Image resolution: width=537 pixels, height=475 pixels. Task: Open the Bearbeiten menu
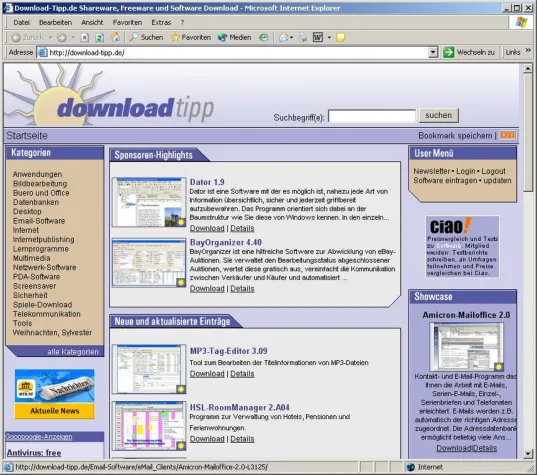tap(55, 23)
